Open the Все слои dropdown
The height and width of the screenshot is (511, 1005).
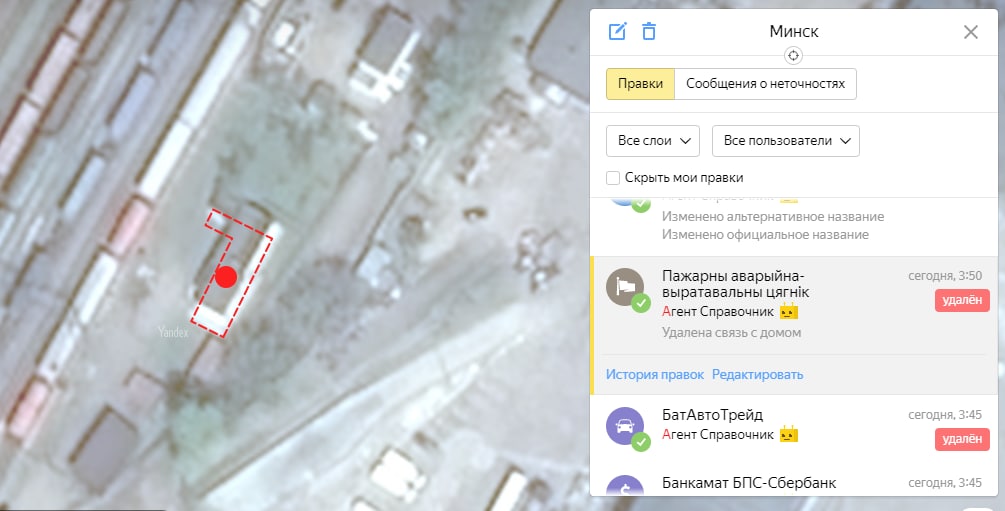652,141
